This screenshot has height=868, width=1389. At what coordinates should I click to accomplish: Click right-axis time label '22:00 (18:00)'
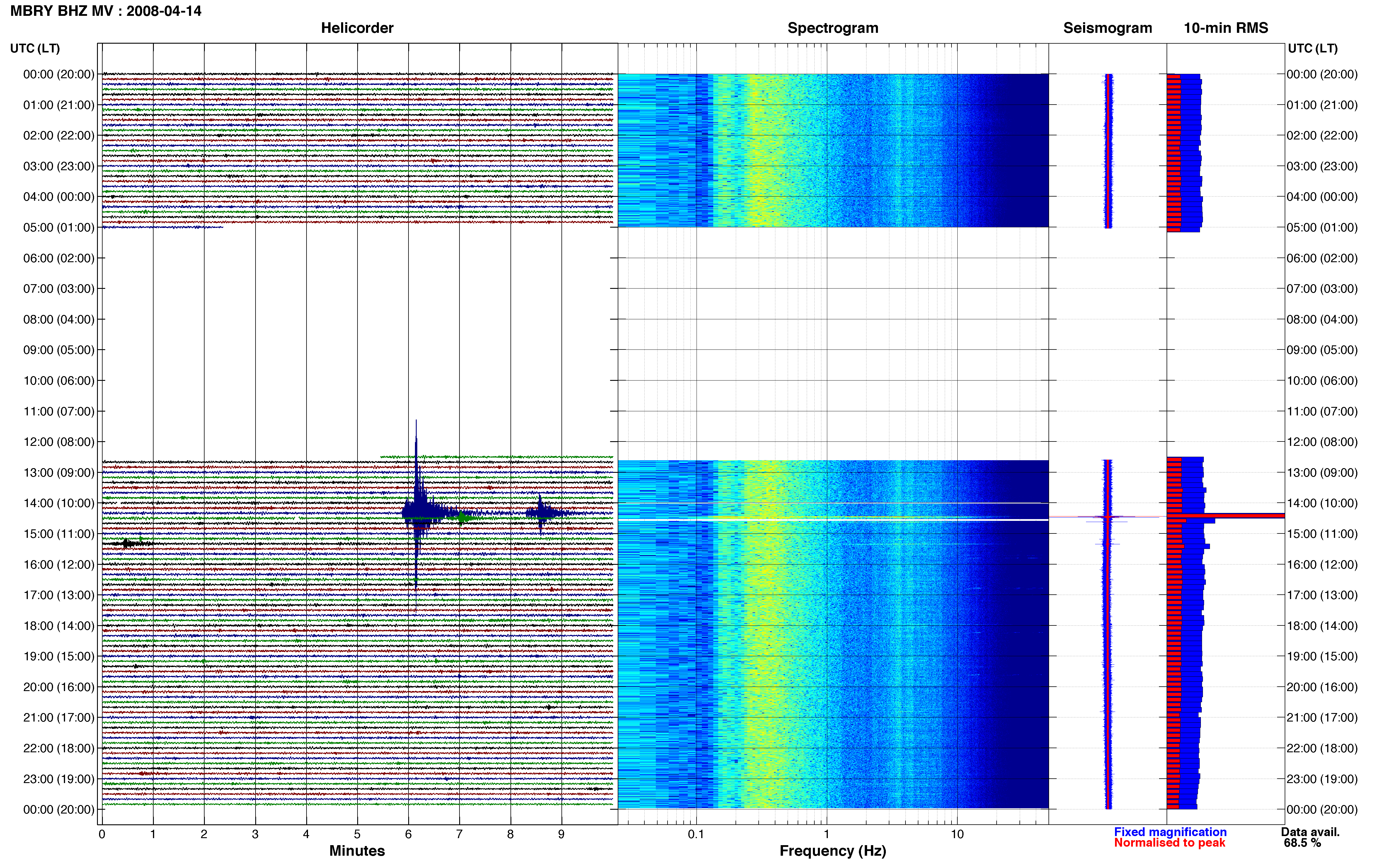click(1322, 748)
